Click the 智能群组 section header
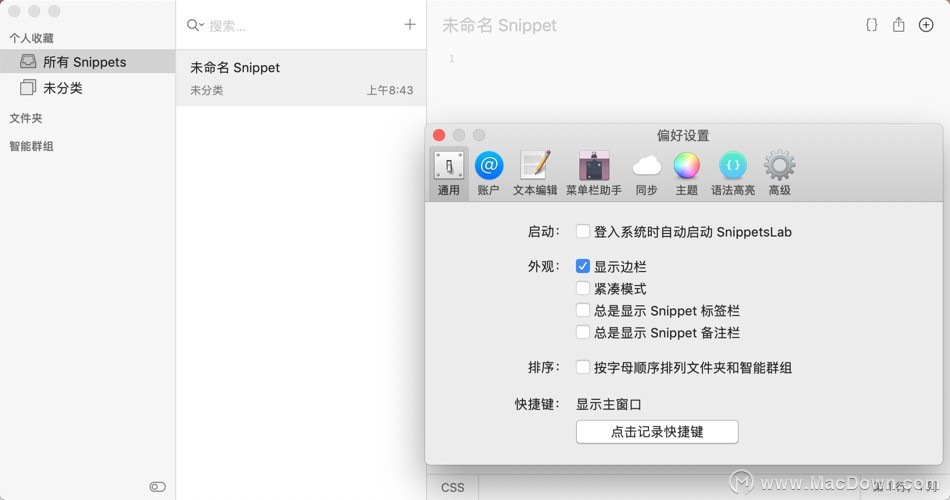The image size is (950, 500). (32, 146)
